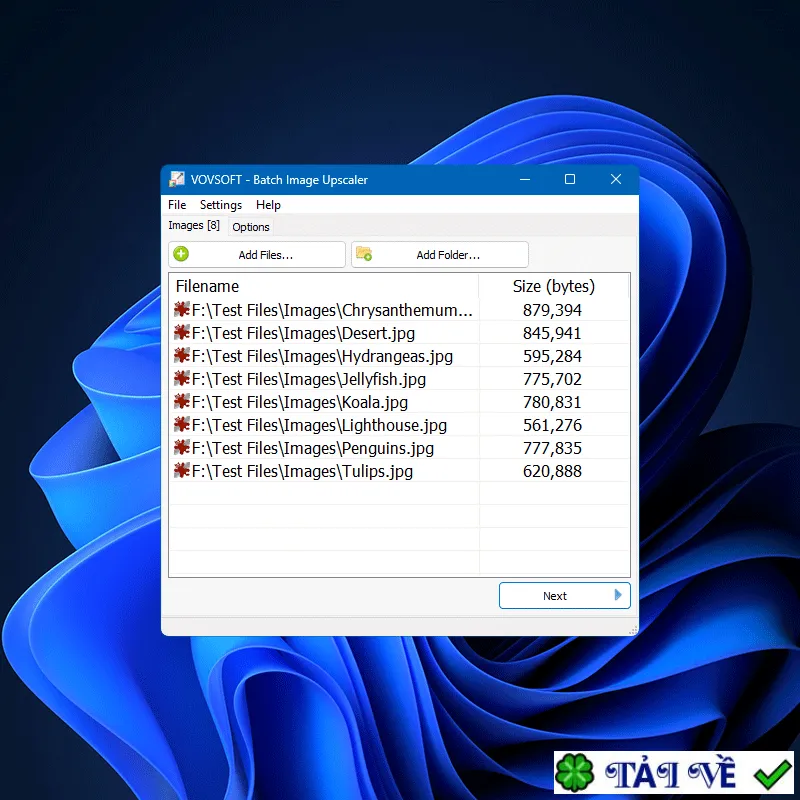Select the Desert.jpg row
This screenshot has width=800, height=800.
click(x=399, y=333)
